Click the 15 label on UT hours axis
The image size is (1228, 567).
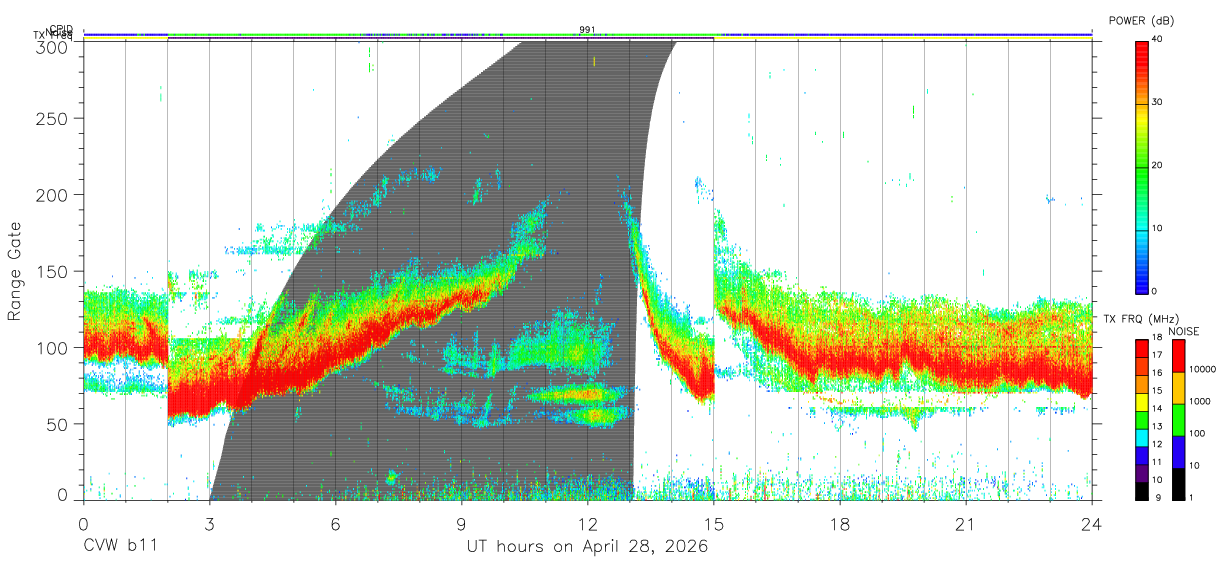tap(713, 524)
